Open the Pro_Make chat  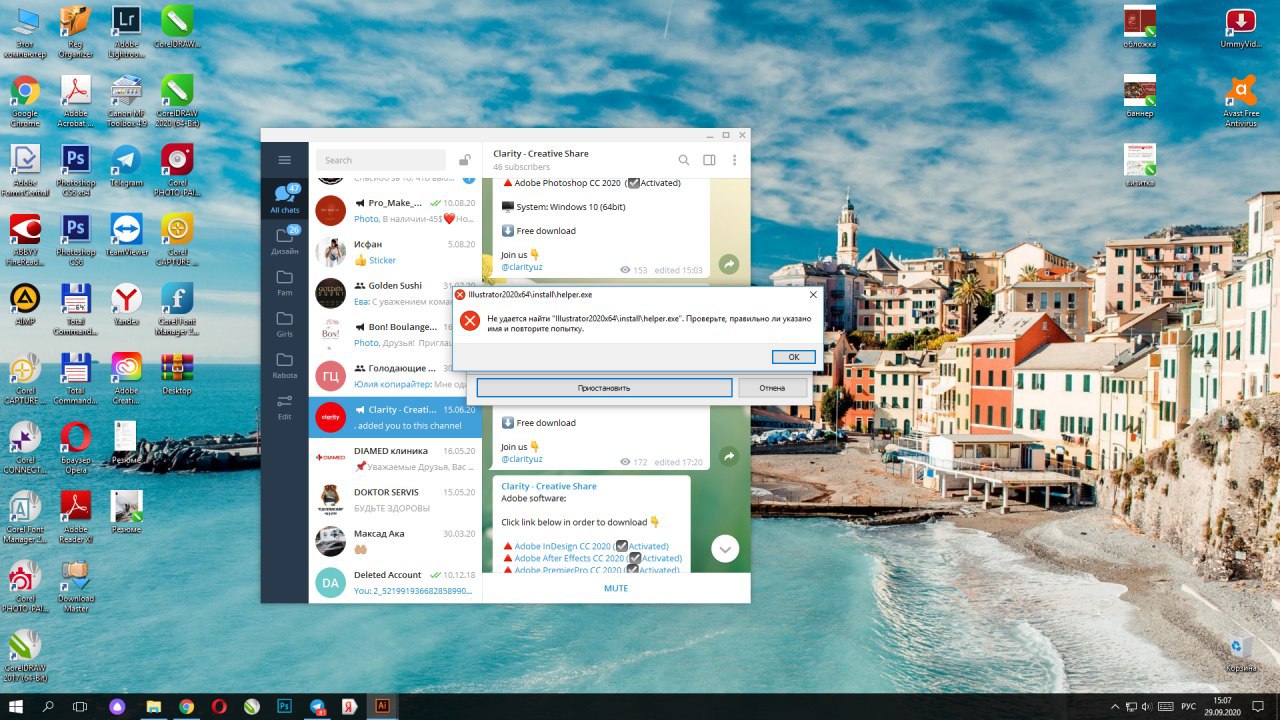(395, 210)
